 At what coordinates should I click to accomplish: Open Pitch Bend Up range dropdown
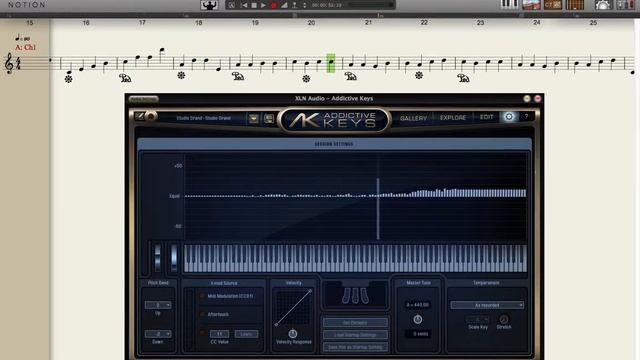point(158,305)
